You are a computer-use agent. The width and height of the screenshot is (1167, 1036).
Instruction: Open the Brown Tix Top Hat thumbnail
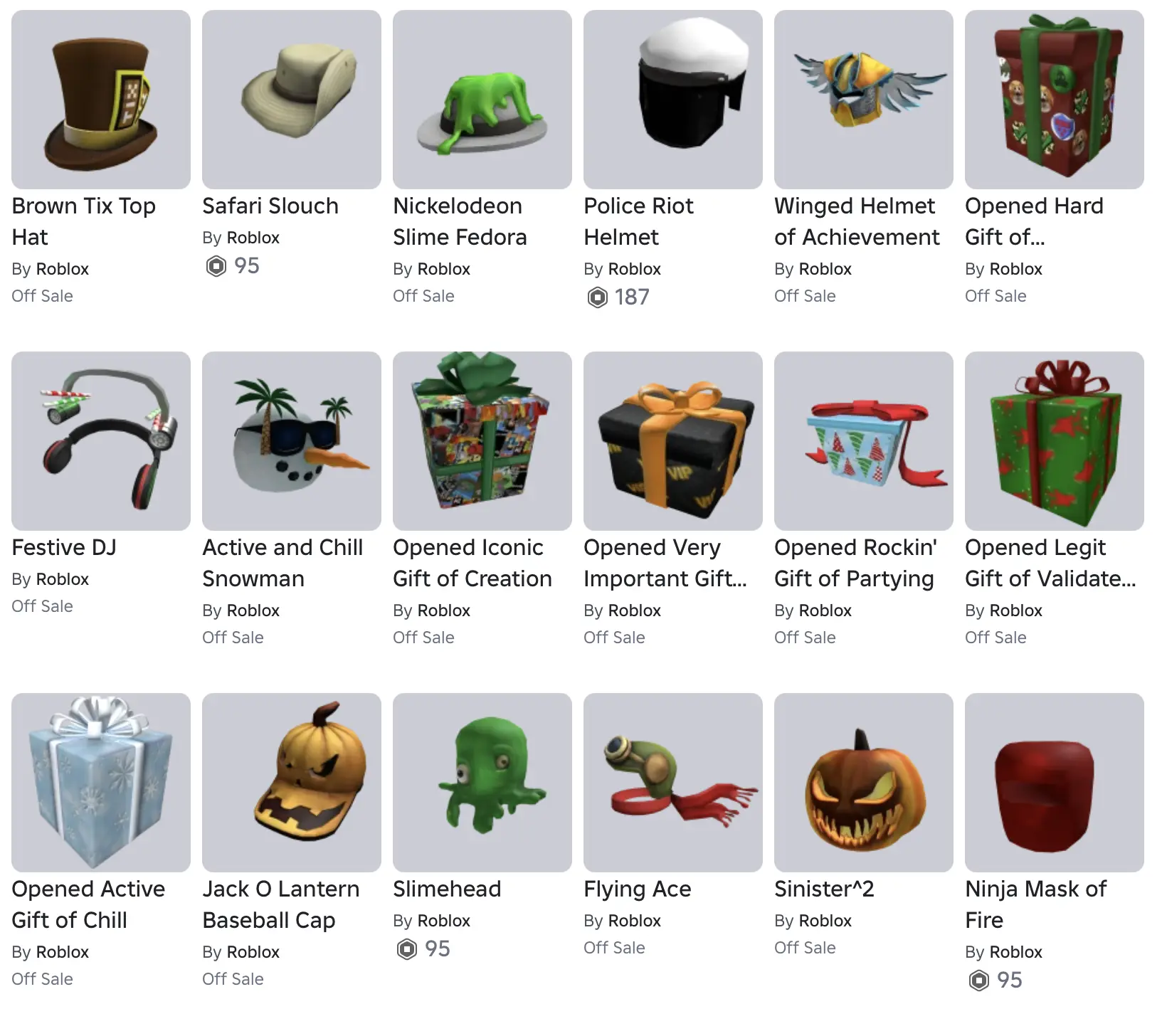(101, 100)
